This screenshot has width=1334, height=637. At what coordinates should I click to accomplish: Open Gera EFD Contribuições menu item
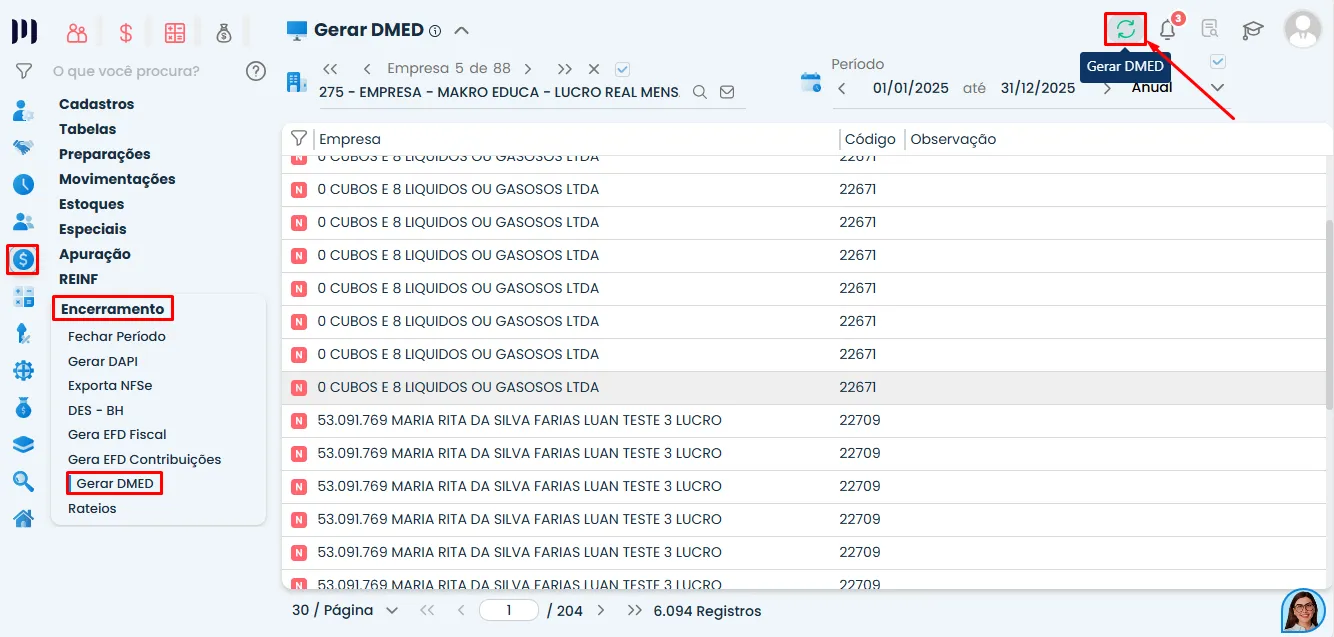coord(144,459)
